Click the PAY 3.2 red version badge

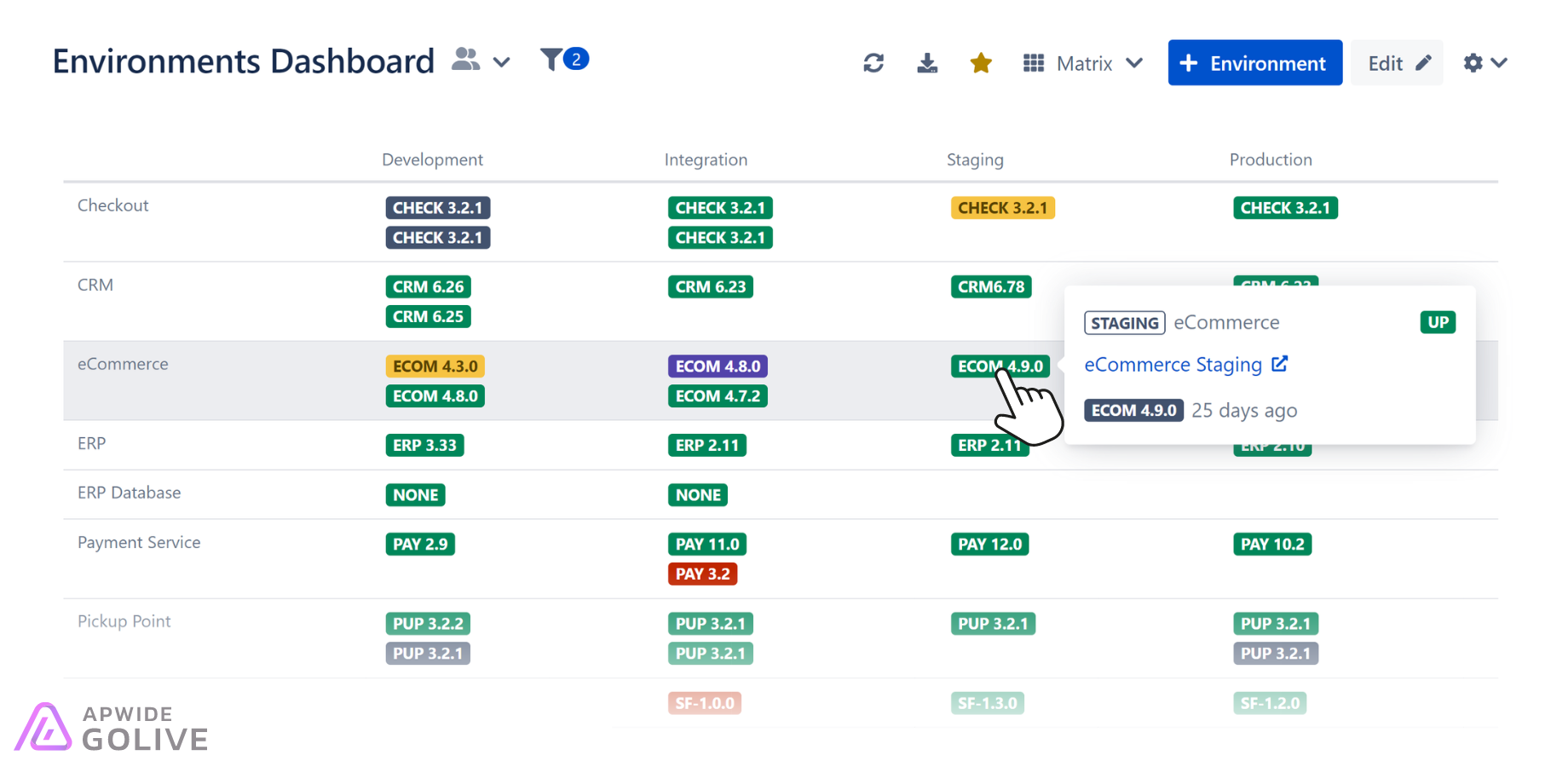[702, 574]
